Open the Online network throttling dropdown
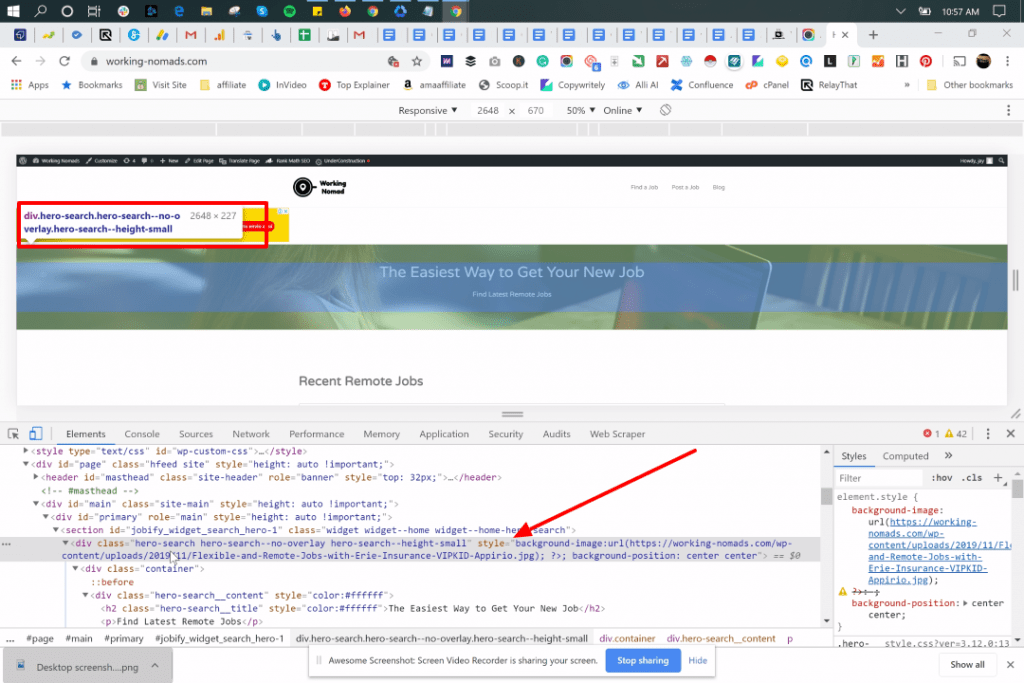 [624, 110]
